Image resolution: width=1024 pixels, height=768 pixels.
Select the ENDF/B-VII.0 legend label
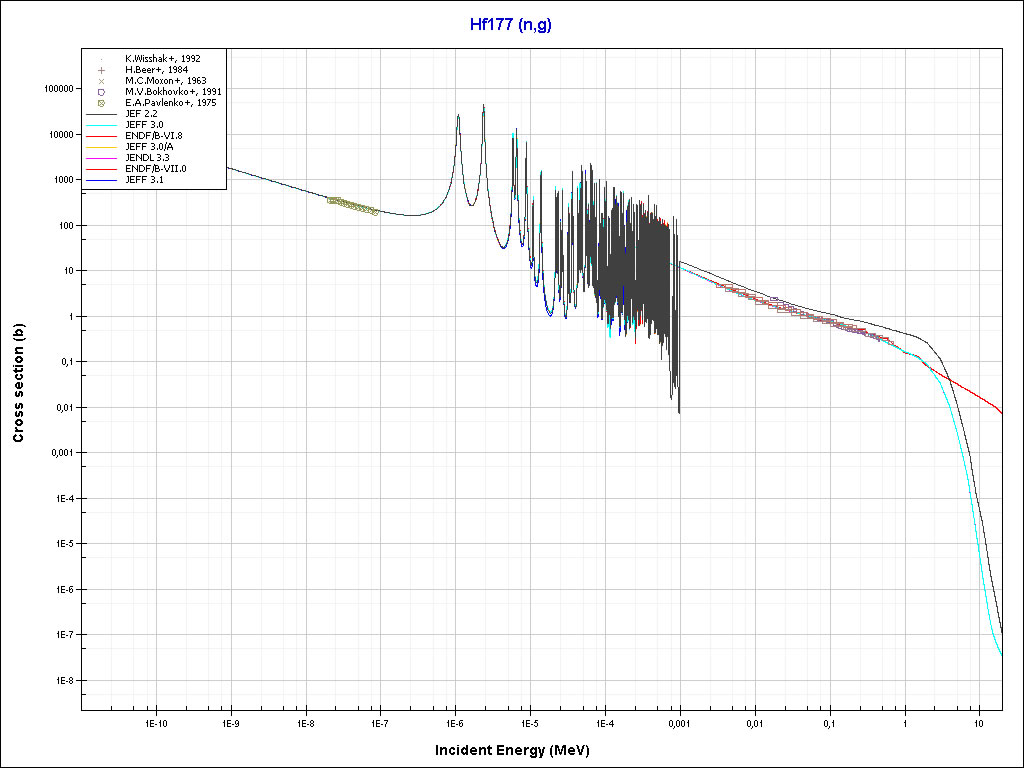(159, 169)
